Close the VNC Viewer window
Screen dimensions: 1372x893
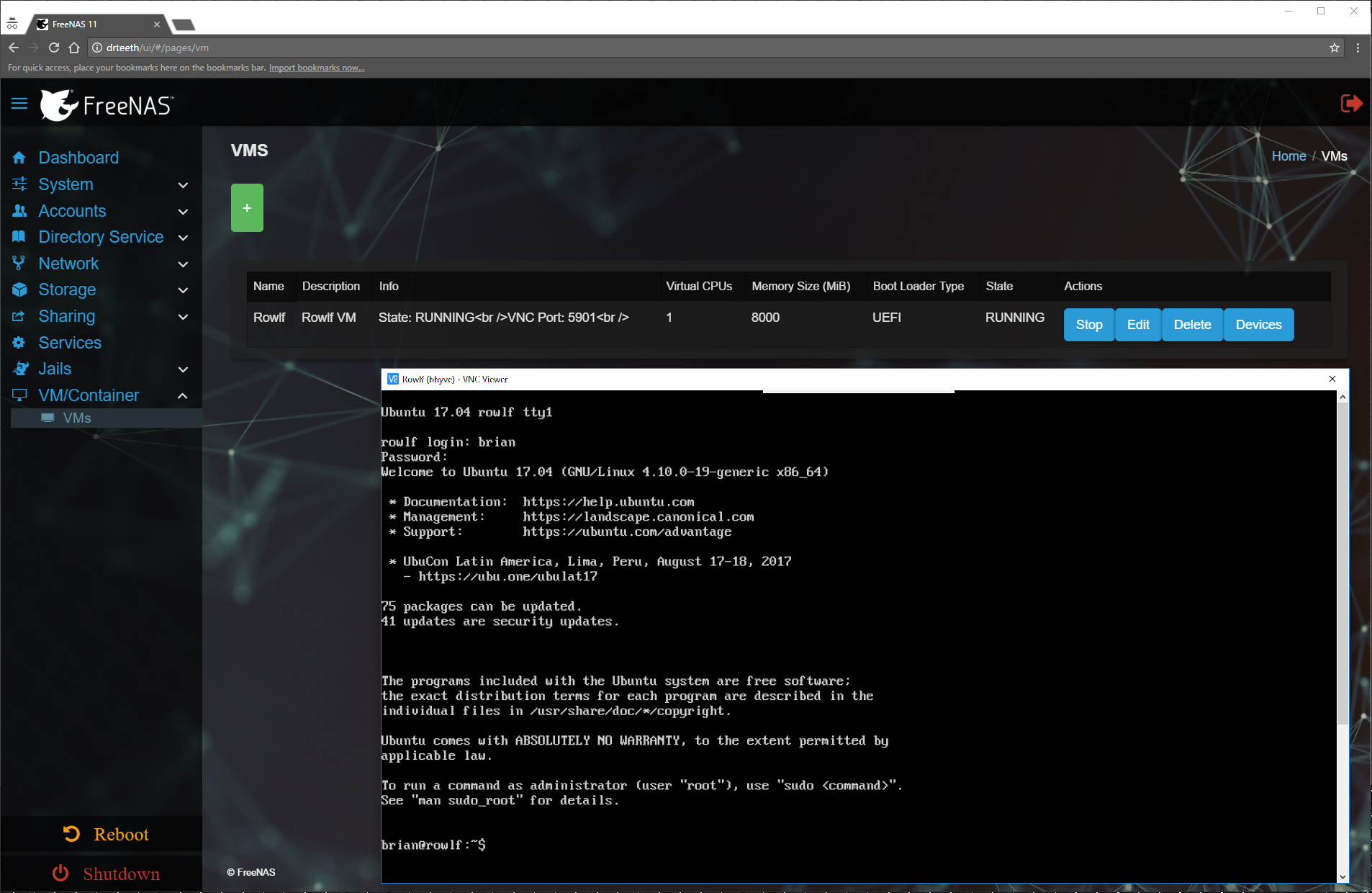(1332, 379)
